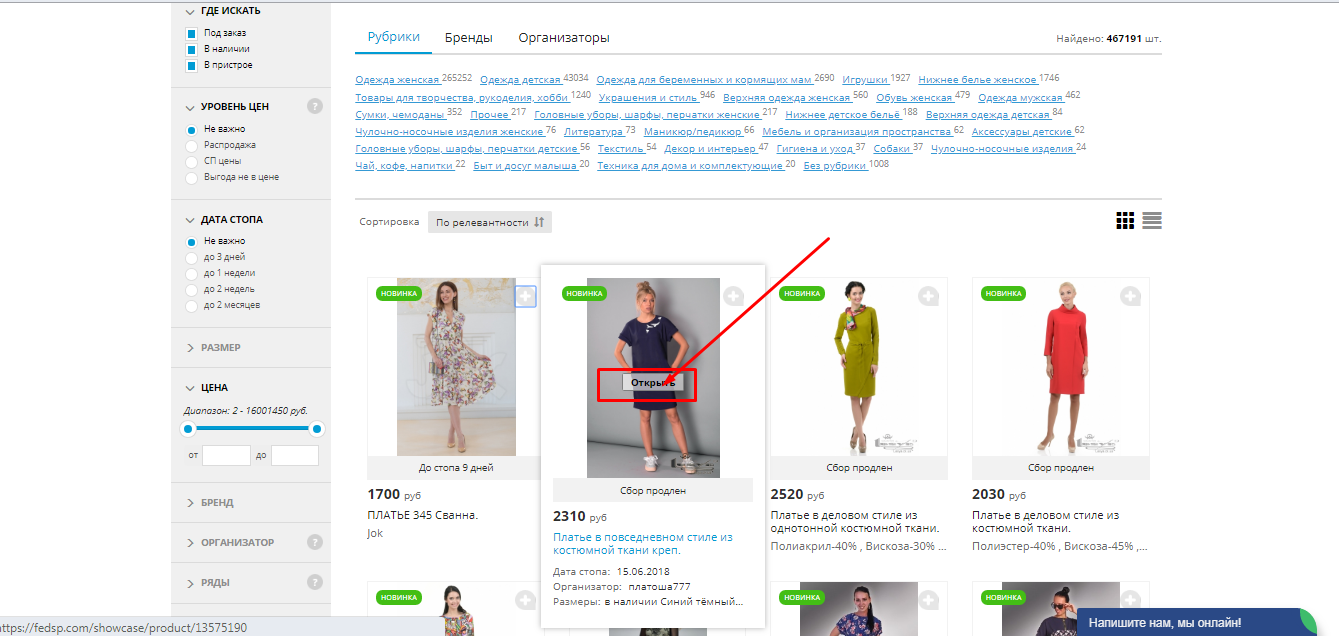Open the Одежда женская category link
1339x636 pixels.
click(x=397, y=79)
